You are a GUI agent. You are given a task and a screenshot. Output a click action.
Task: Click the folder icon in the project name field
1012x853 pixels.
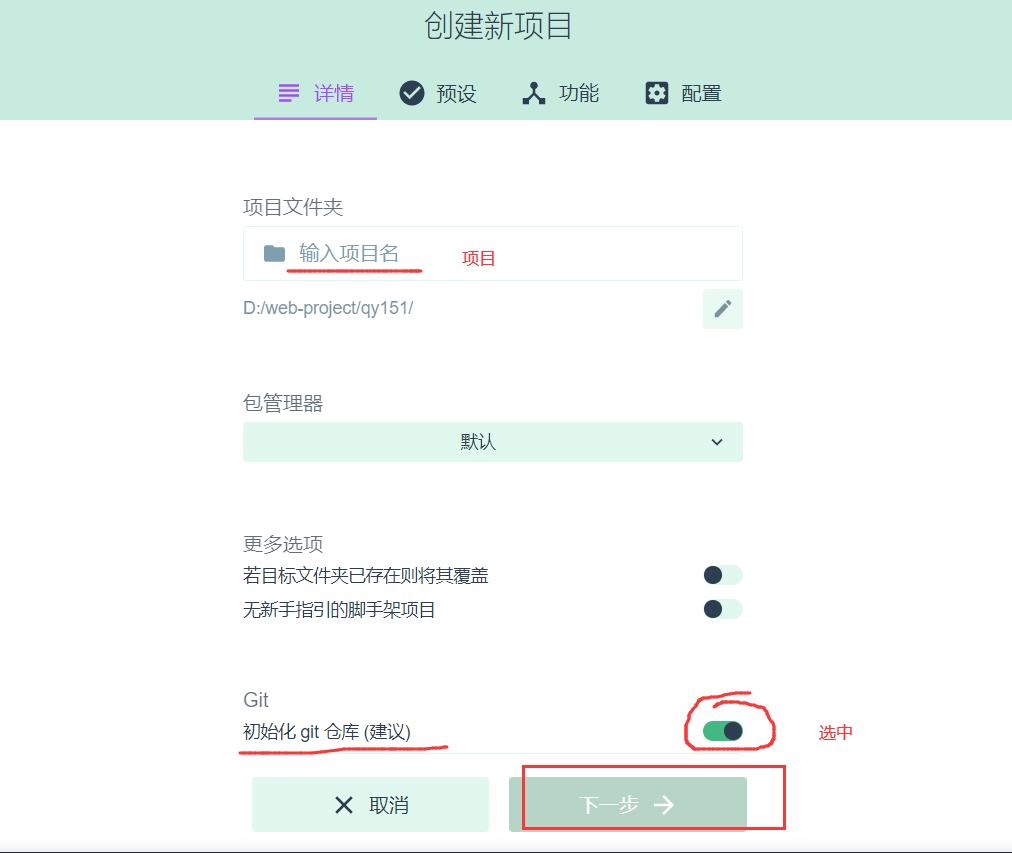[x=274, y=254]
